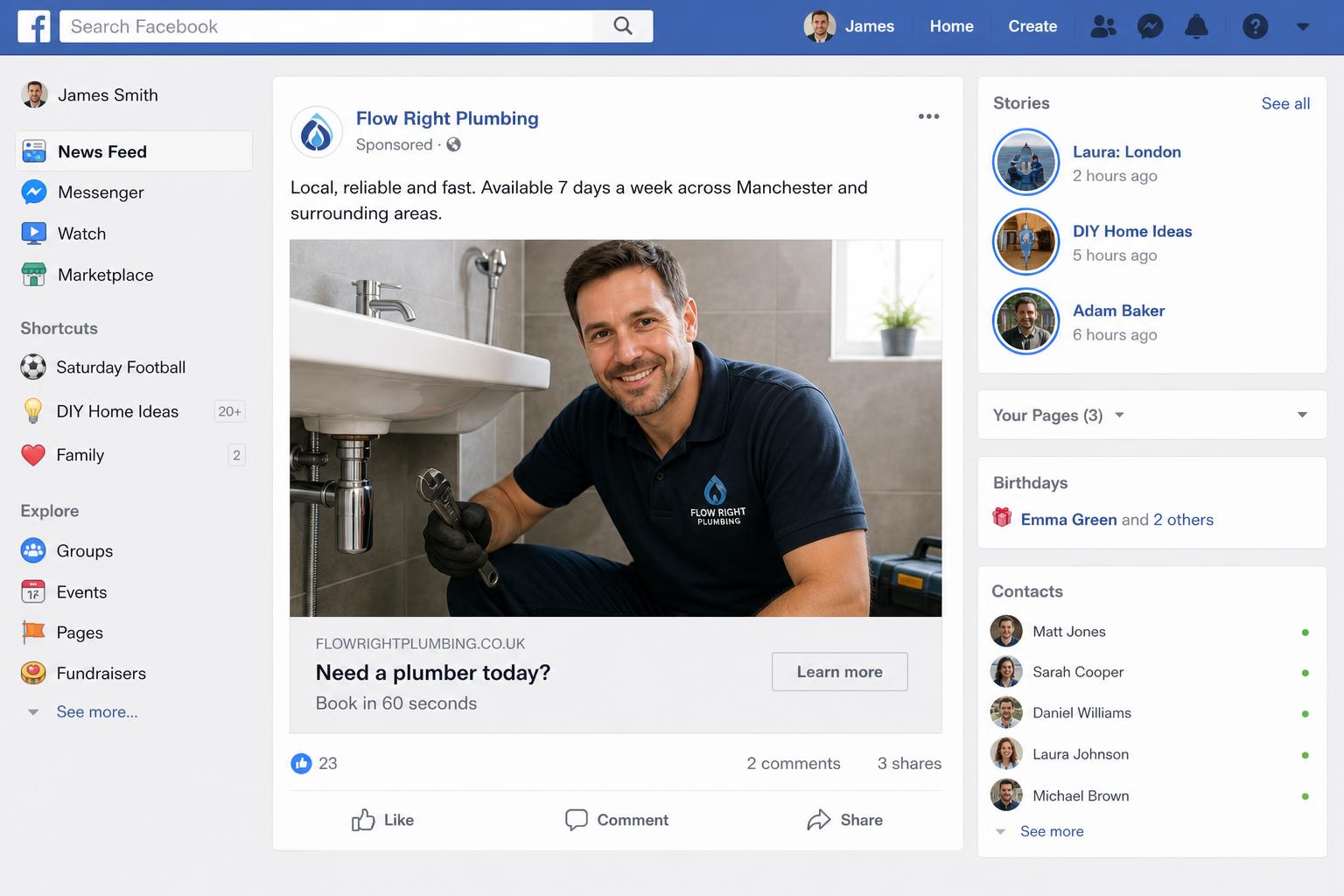Open Friend Requests icon in top bar
This screenshot has width=1344, height=896.
pos(1103,26)
